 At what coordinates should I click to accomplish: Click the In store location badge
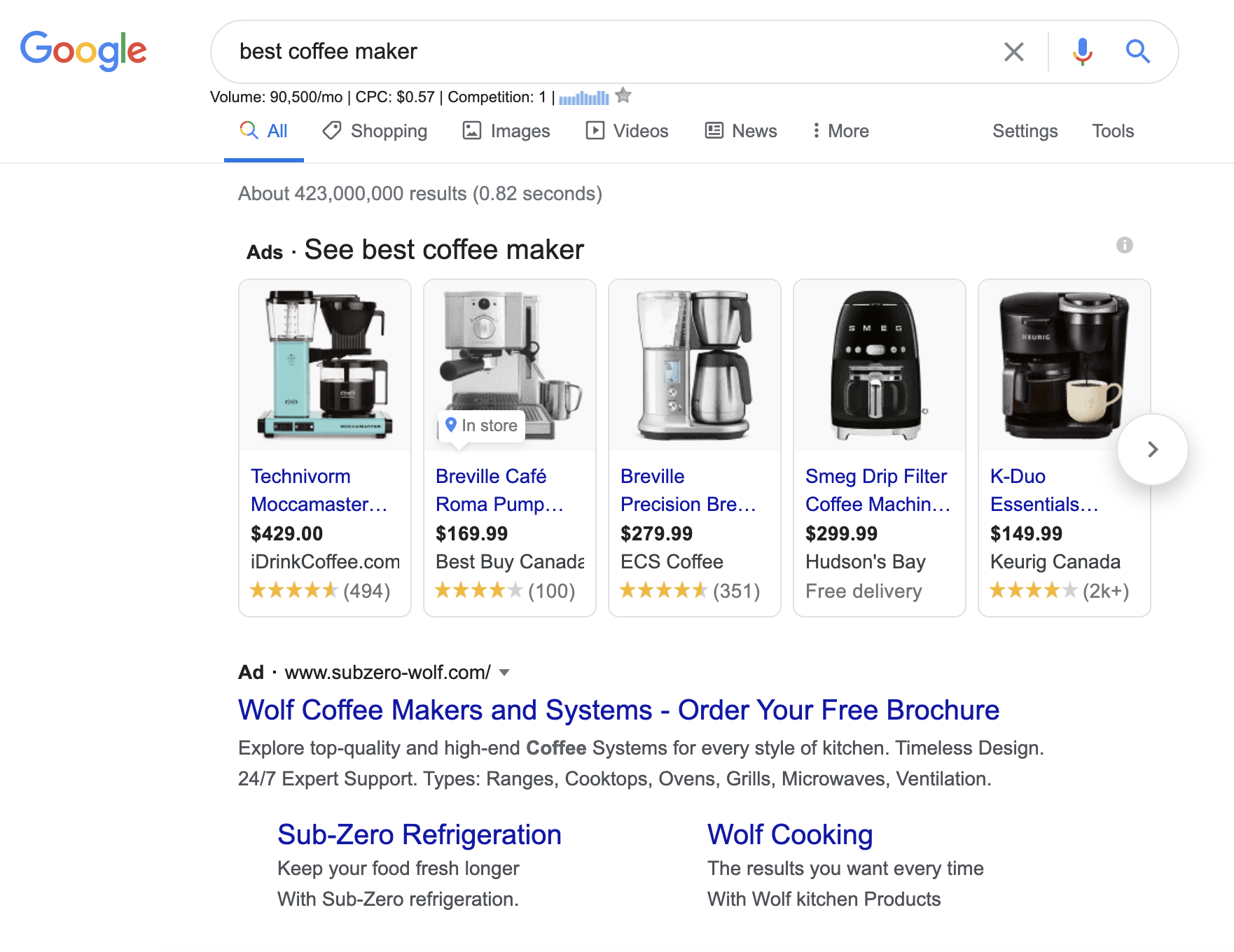482,426
